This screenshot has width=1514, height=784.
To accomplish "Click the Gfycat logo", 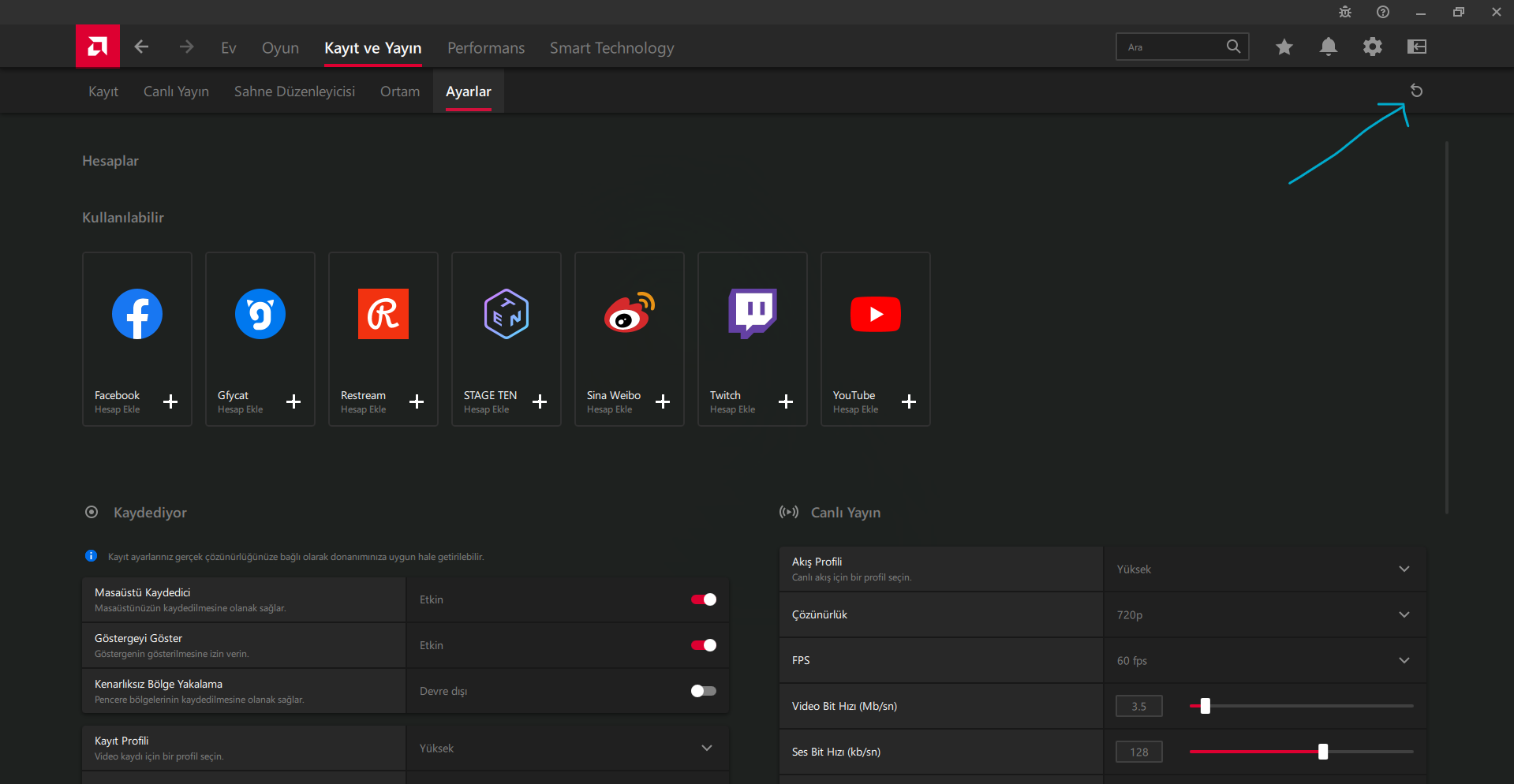I will [260, 314].
